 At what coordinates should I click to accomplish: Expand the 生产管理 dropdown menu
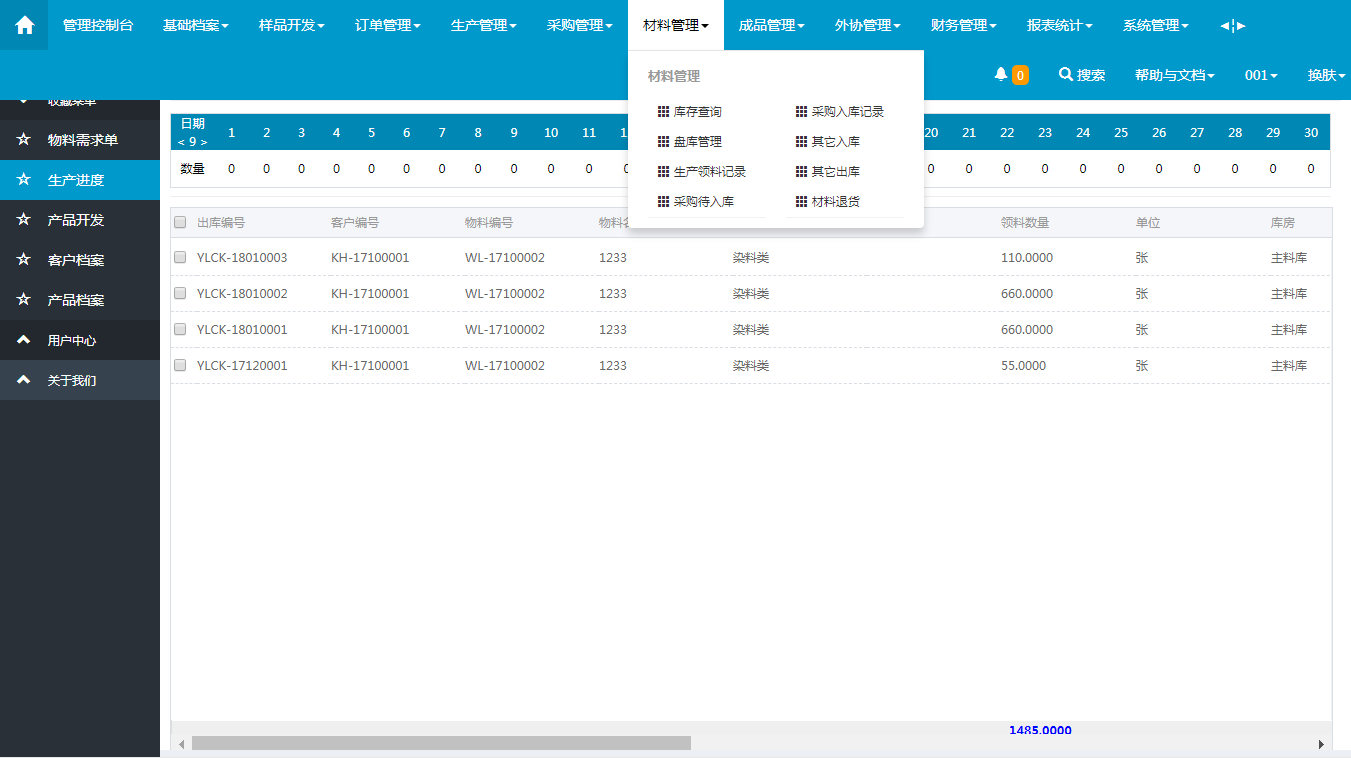pyautogui.click(x=483, y=25)
